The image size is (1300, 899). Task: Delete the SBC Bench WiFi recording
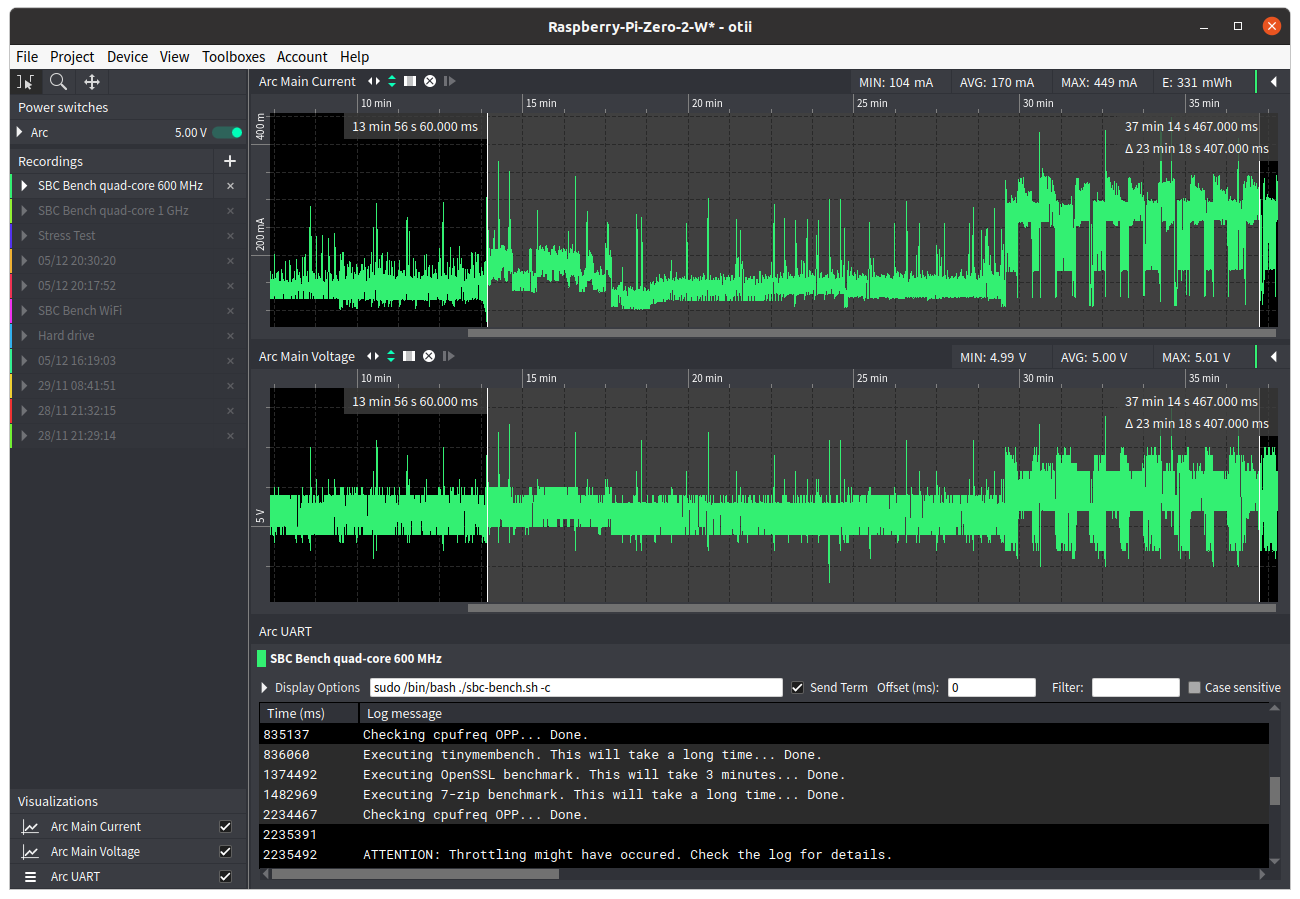point(230,311)
